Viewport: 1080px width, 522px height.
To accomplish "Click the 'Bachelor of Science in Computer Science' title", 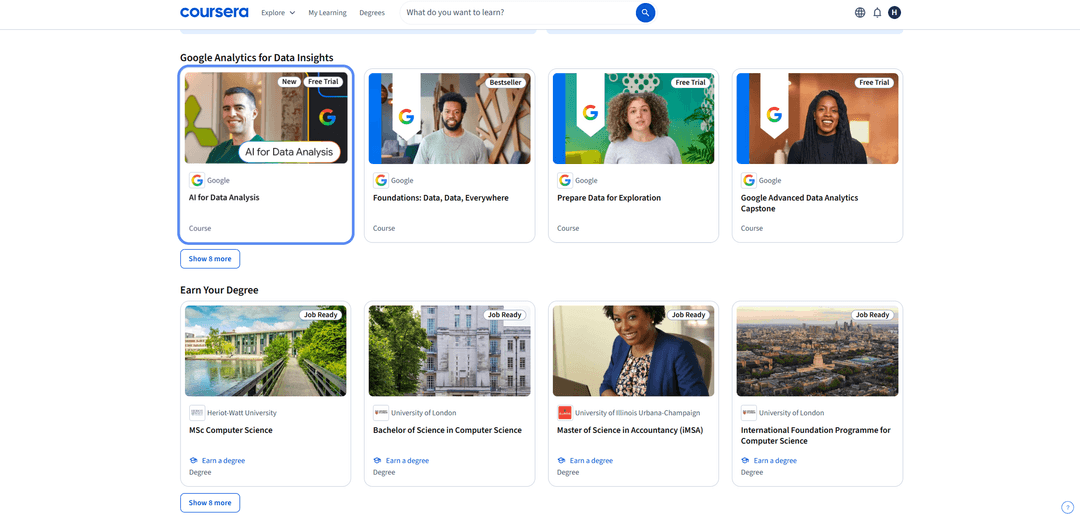I will tap(447, 430).
